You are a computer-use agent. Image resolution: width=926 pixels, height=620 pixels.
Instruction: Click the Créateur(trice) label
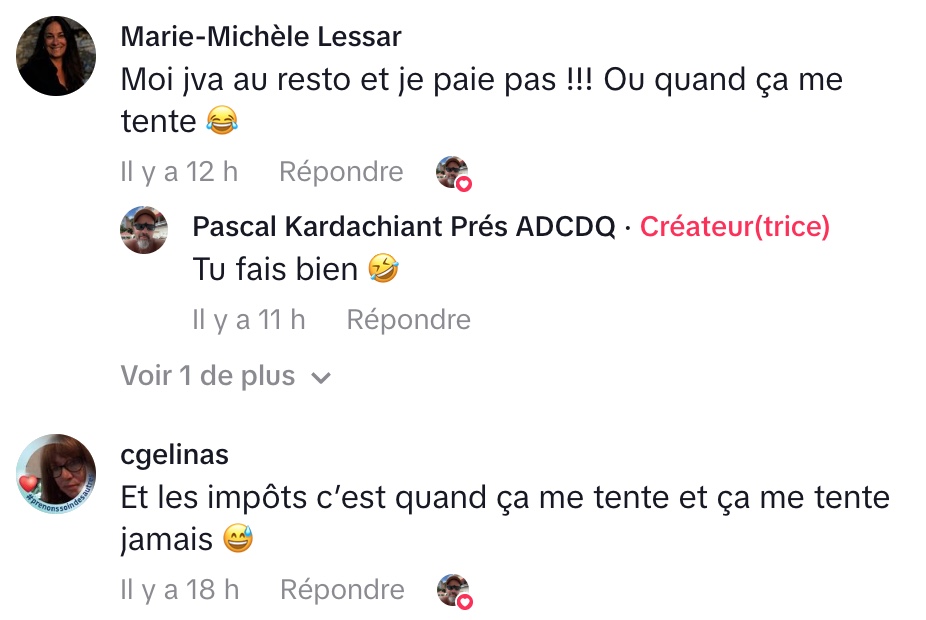734,227
